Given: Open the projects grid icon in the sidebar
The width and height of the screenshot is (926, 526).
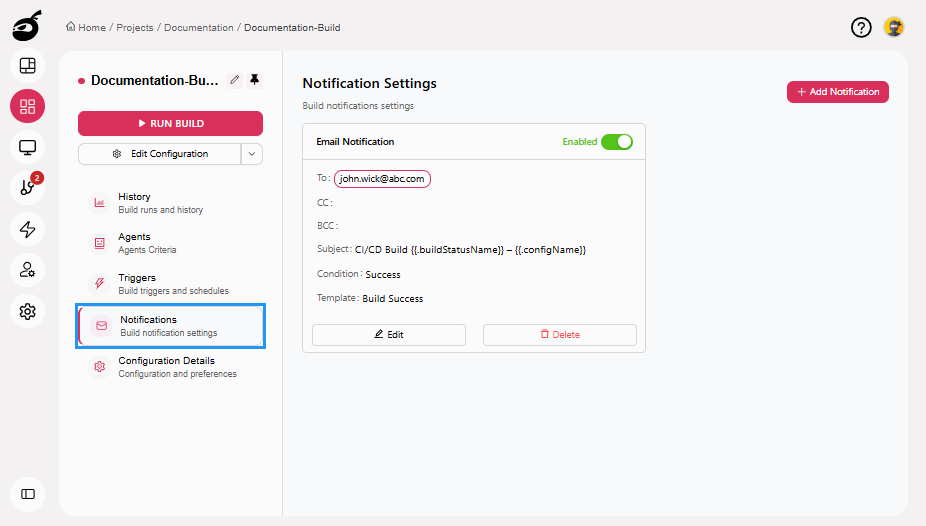Looking at the screenshot, I should pos(27,106).
